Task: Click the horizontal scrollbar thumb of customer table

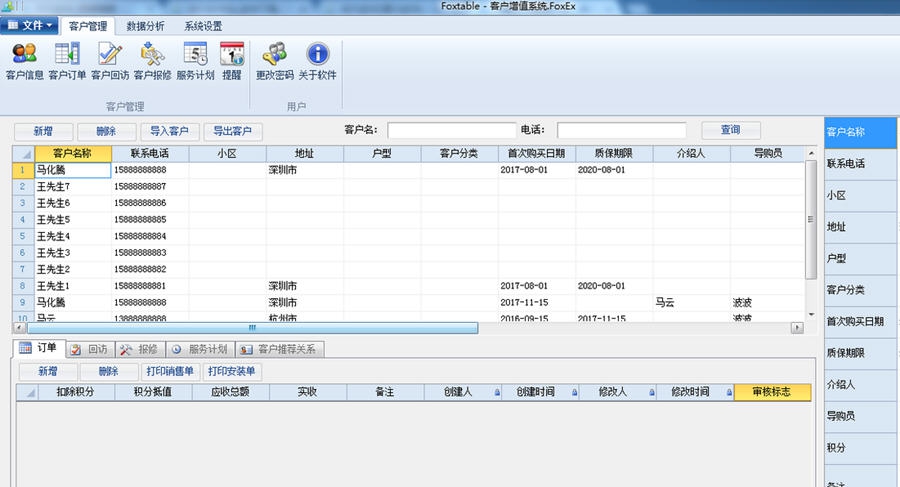Action: [x=253, y=328]
